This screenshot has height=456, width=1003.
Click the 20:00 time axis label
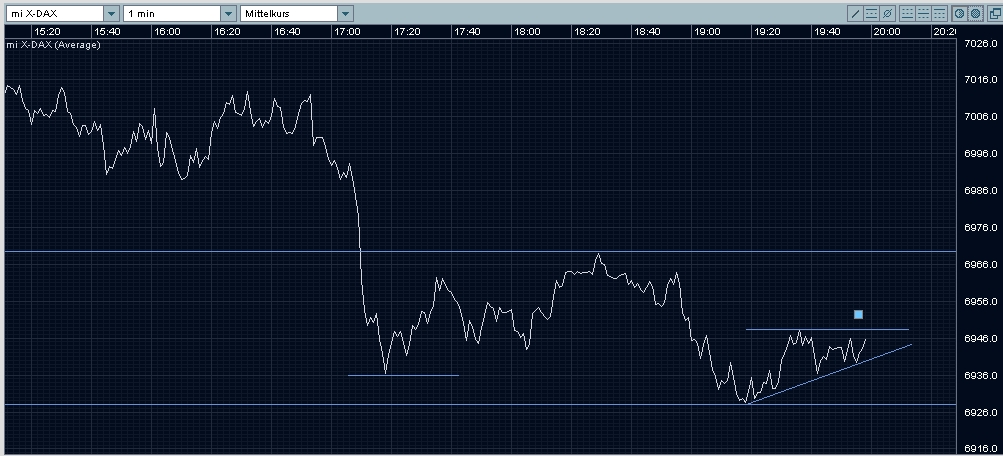887,32
